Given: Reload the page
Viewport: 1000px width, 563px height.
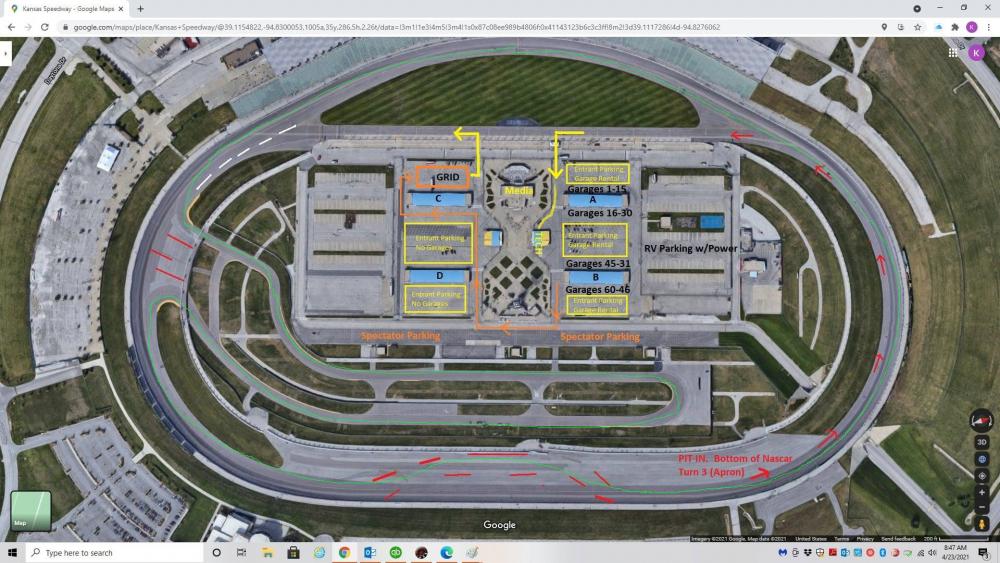Looking at the screenshot, I should point(45,27).
